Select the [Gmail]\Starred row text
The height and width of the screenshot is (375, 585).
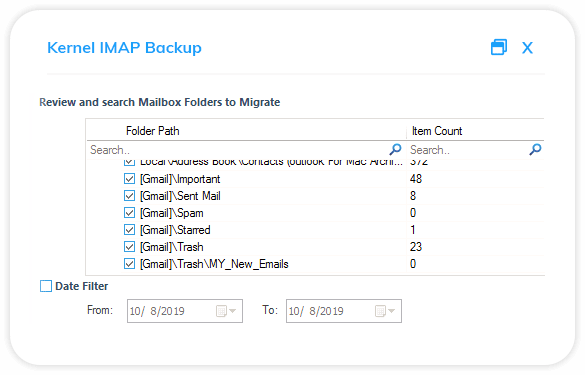click(x=175, y=230)
